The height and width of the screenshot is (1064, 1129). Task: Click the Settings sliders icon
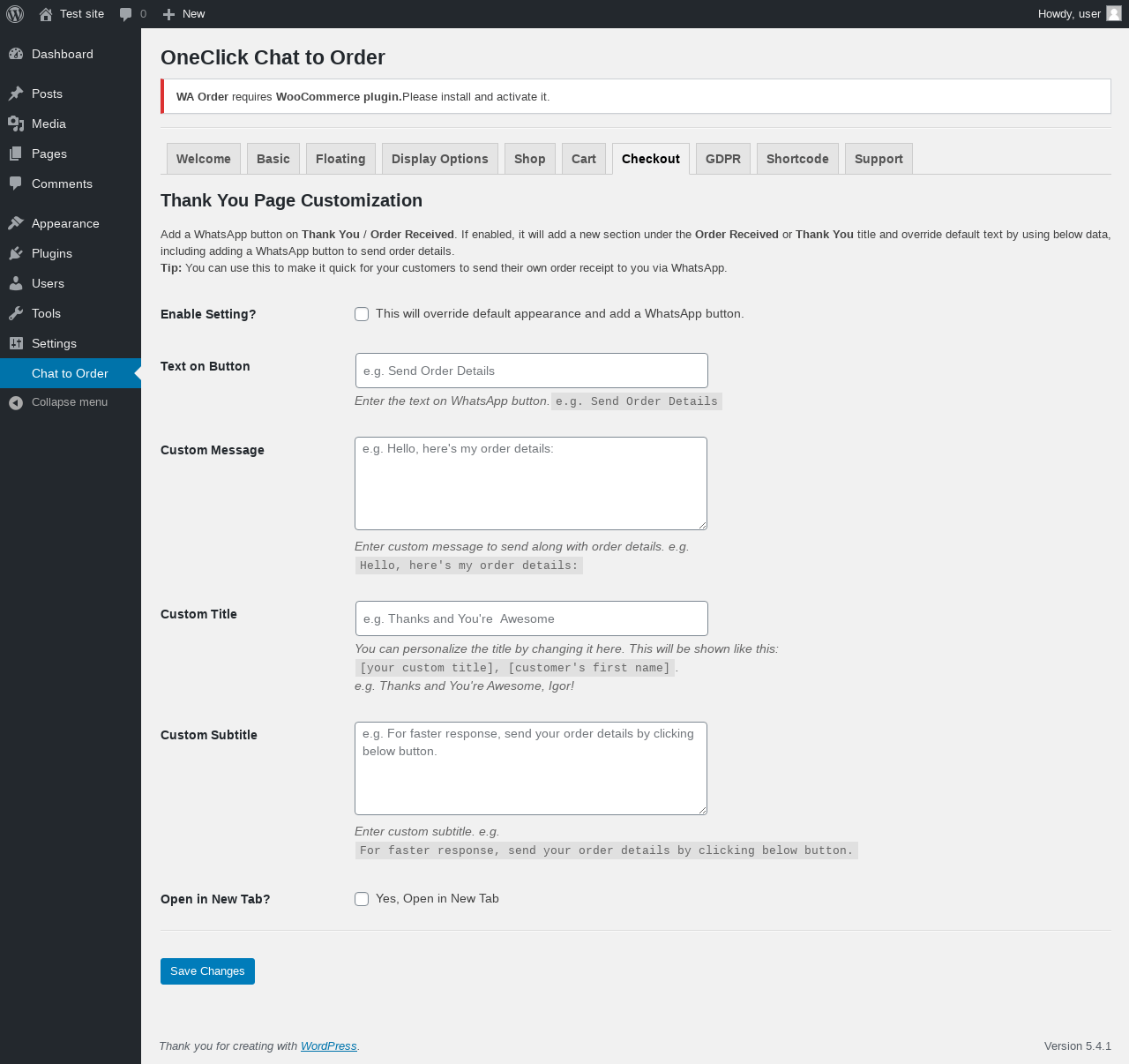(16, 343)
